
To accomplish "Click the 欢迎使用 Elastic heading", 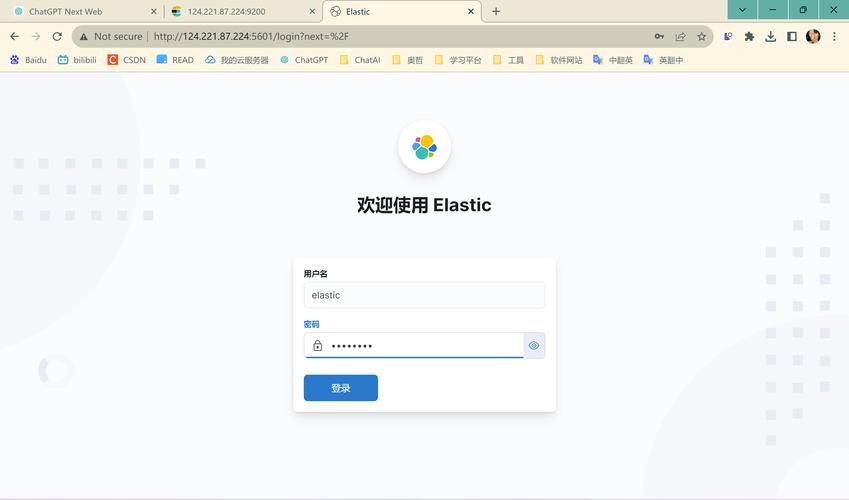I will pos(424,205).
